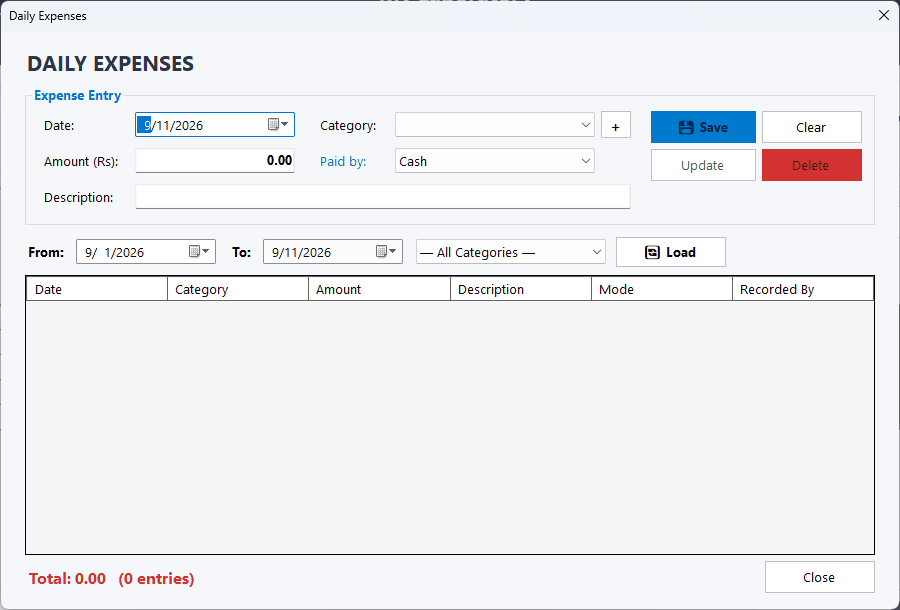Click the Description column header
Image resolution: width=900 pixels, height=610 pixels.
pyautogui.click(x=521, y=289)
